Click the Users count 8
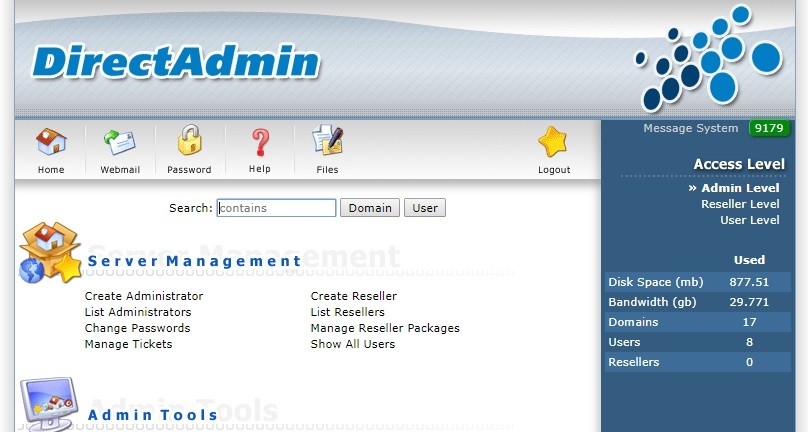The width and height of the screenshot is (808, 432). click(749, 342)
